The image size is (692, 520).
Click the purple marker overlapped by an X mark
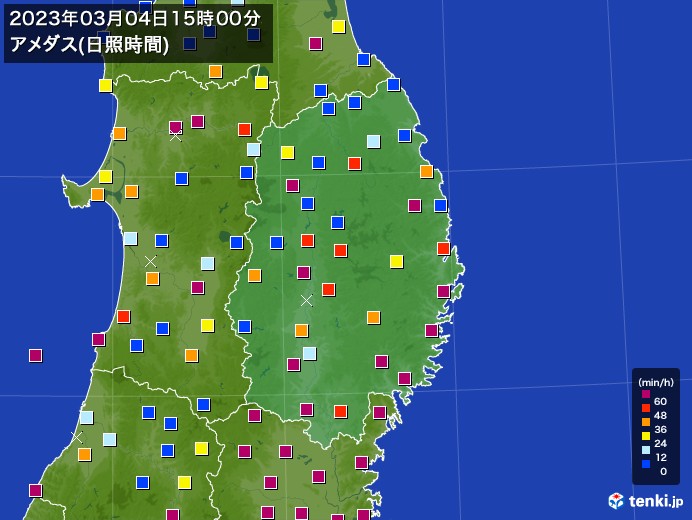coord(176,128)
